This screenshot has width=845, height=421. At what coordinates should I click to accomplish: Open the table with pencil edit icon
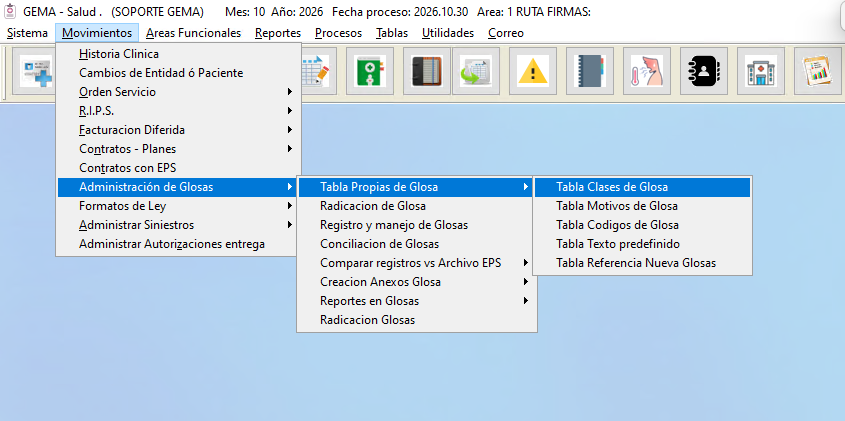319,71
